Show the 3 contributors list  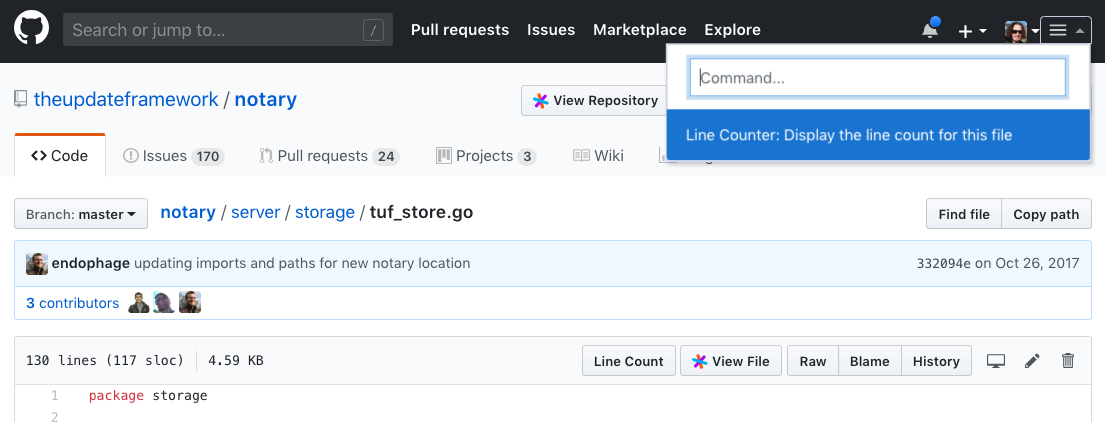[x=73, y=303]
